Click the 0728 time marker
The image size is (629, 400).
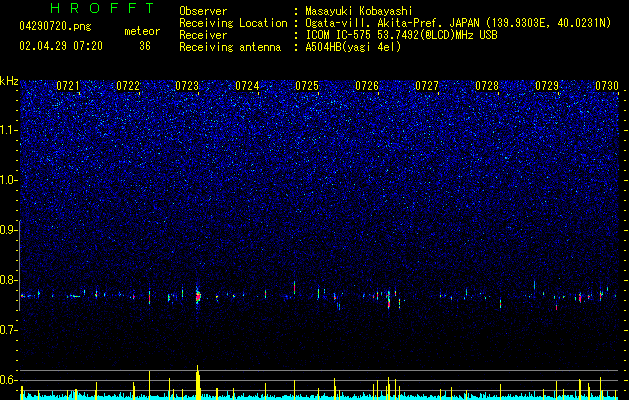[x=487, y=86]
